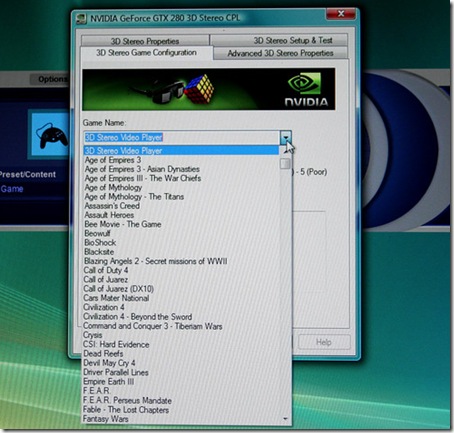The height and width of the screenshot is (433, 454).
Task: Select Age of Empires 3 in list
Action: pos(181,160)
